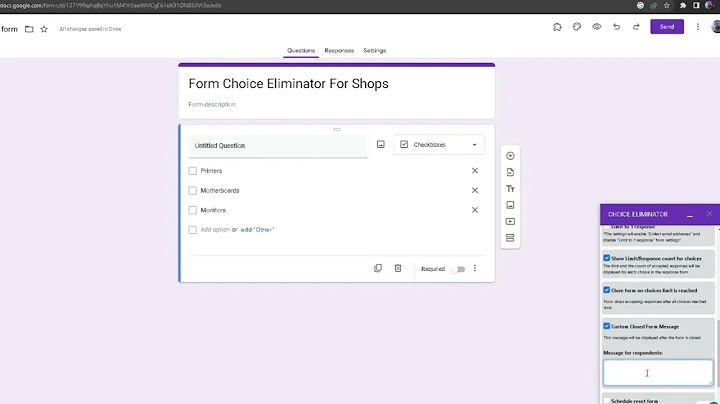
Task: Click the redo arrow icon
Action: pos(636,27)
